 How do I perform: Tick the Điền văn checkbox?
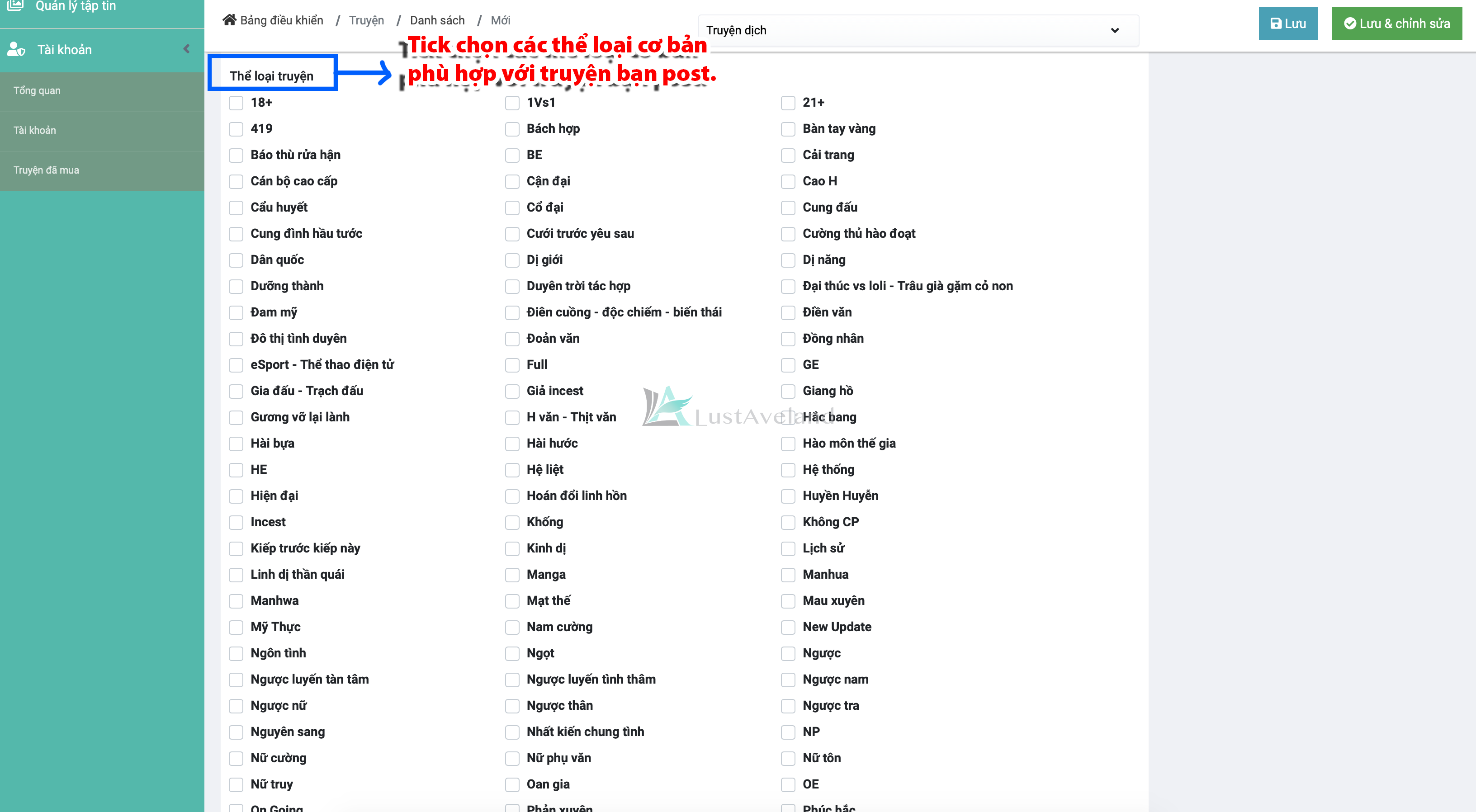pos(789,312)
